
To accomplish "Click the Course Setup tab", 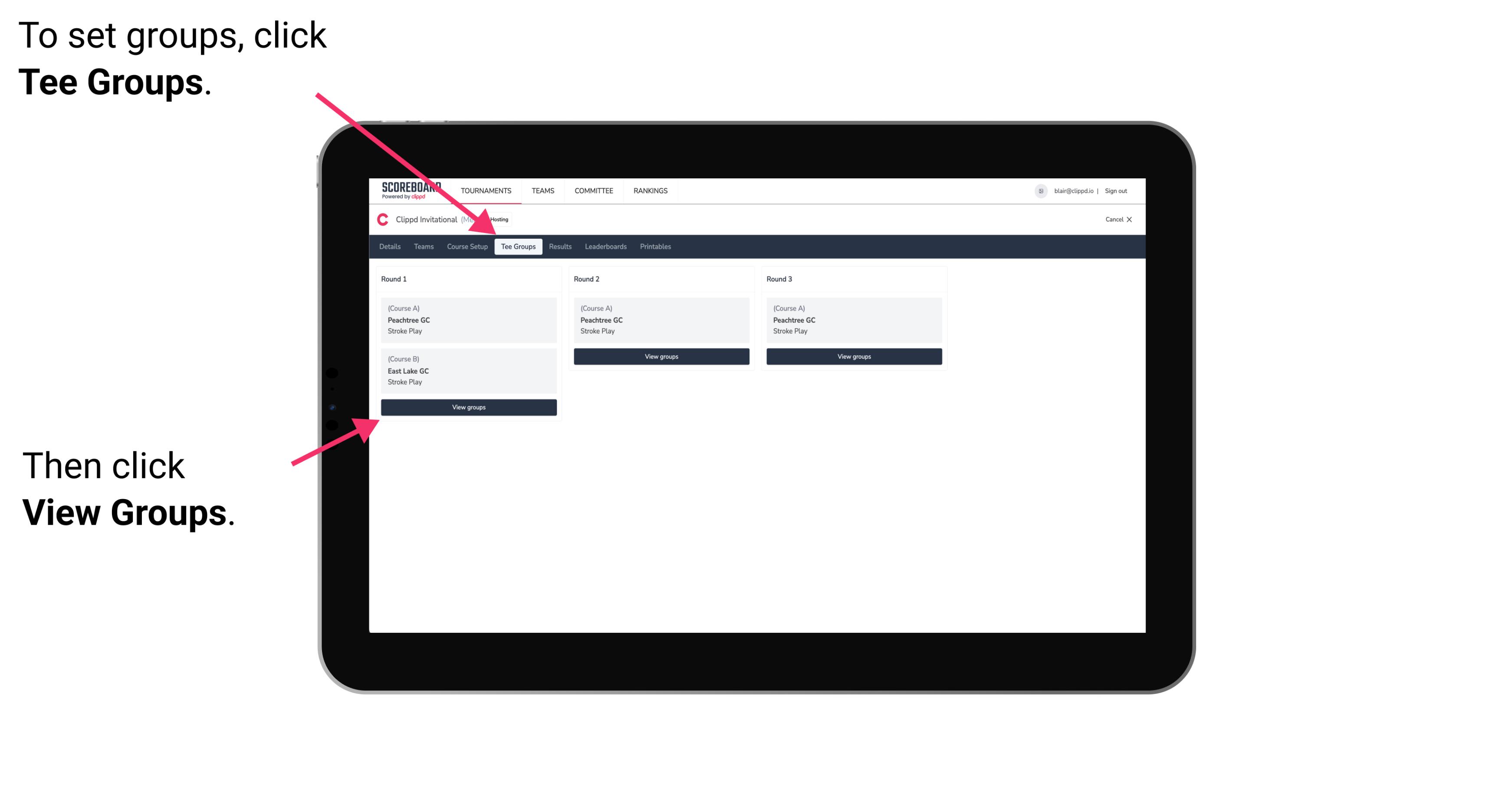I will click(x=467, y=246).
